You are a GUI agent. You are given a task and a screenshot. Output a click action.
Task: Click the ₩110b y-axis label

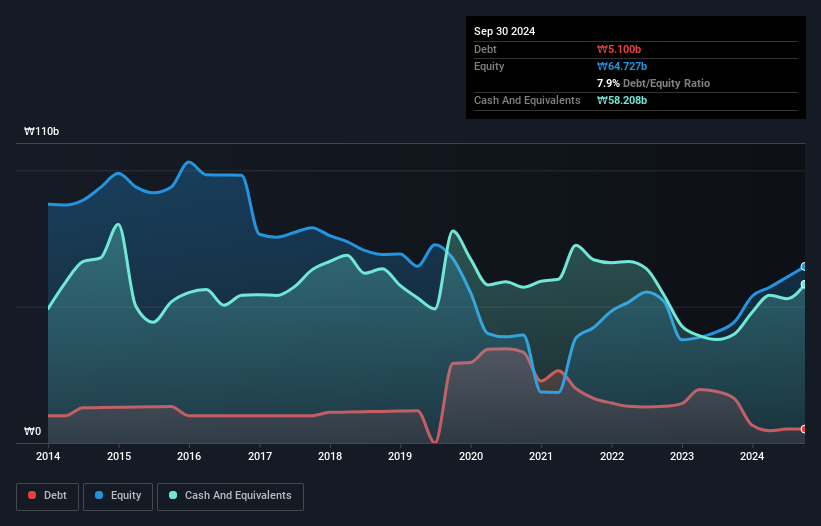click(41, 131)
